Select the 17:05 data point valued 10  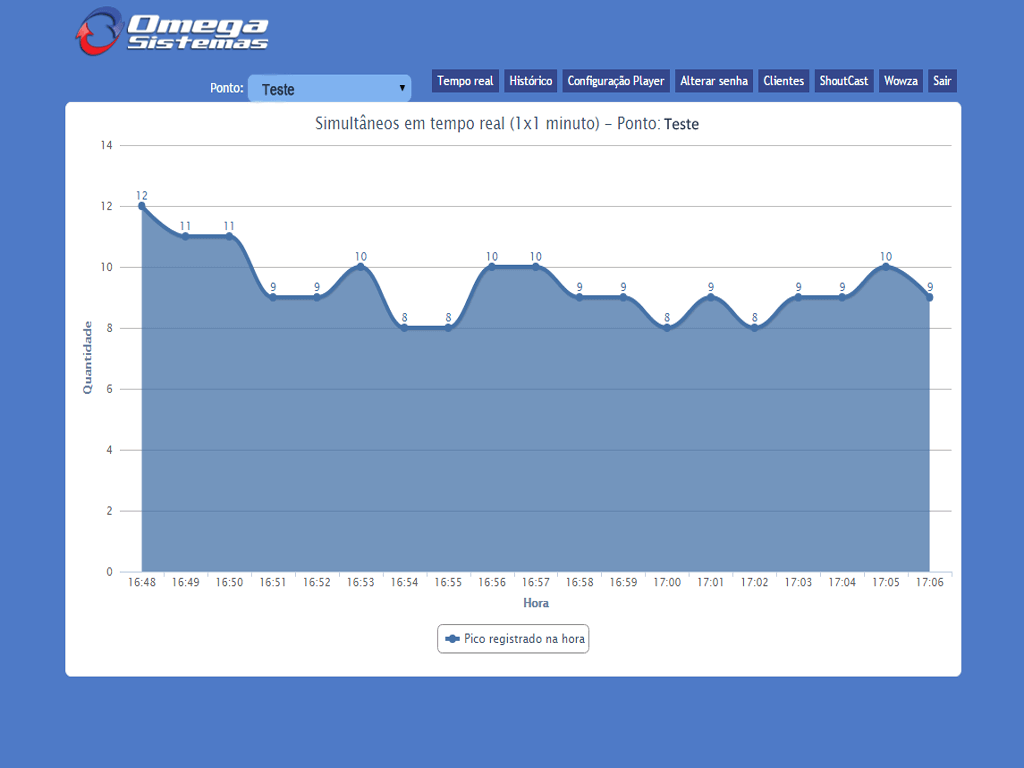click(886, 267)
